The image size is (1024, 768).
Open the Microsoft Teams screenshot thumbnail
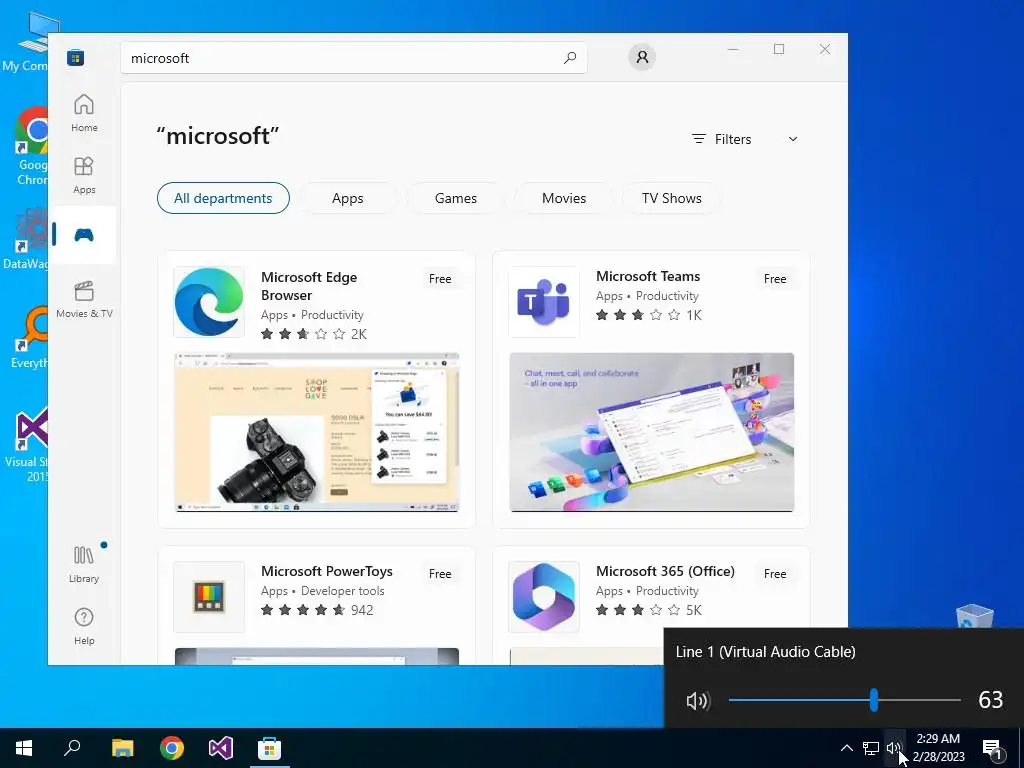point(652,432)
